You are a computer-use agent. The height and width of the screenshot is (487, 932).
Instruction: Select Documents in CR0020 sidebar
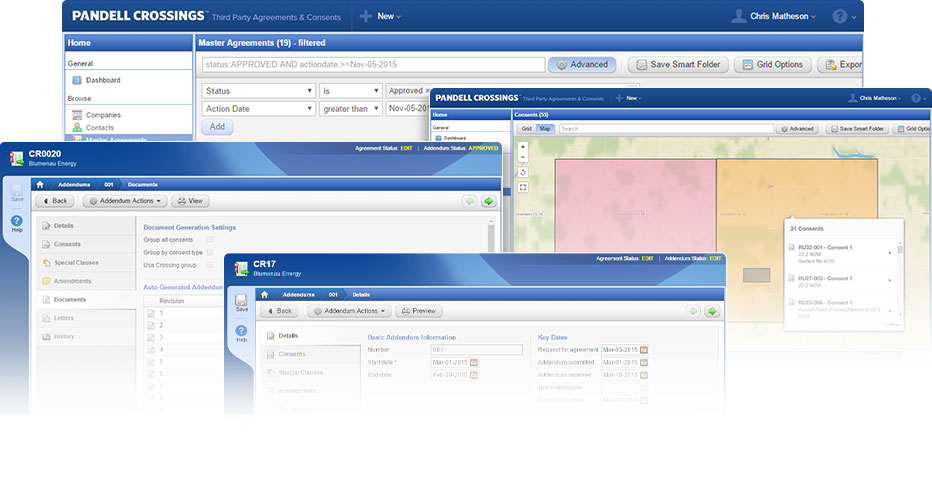[86, 300]
